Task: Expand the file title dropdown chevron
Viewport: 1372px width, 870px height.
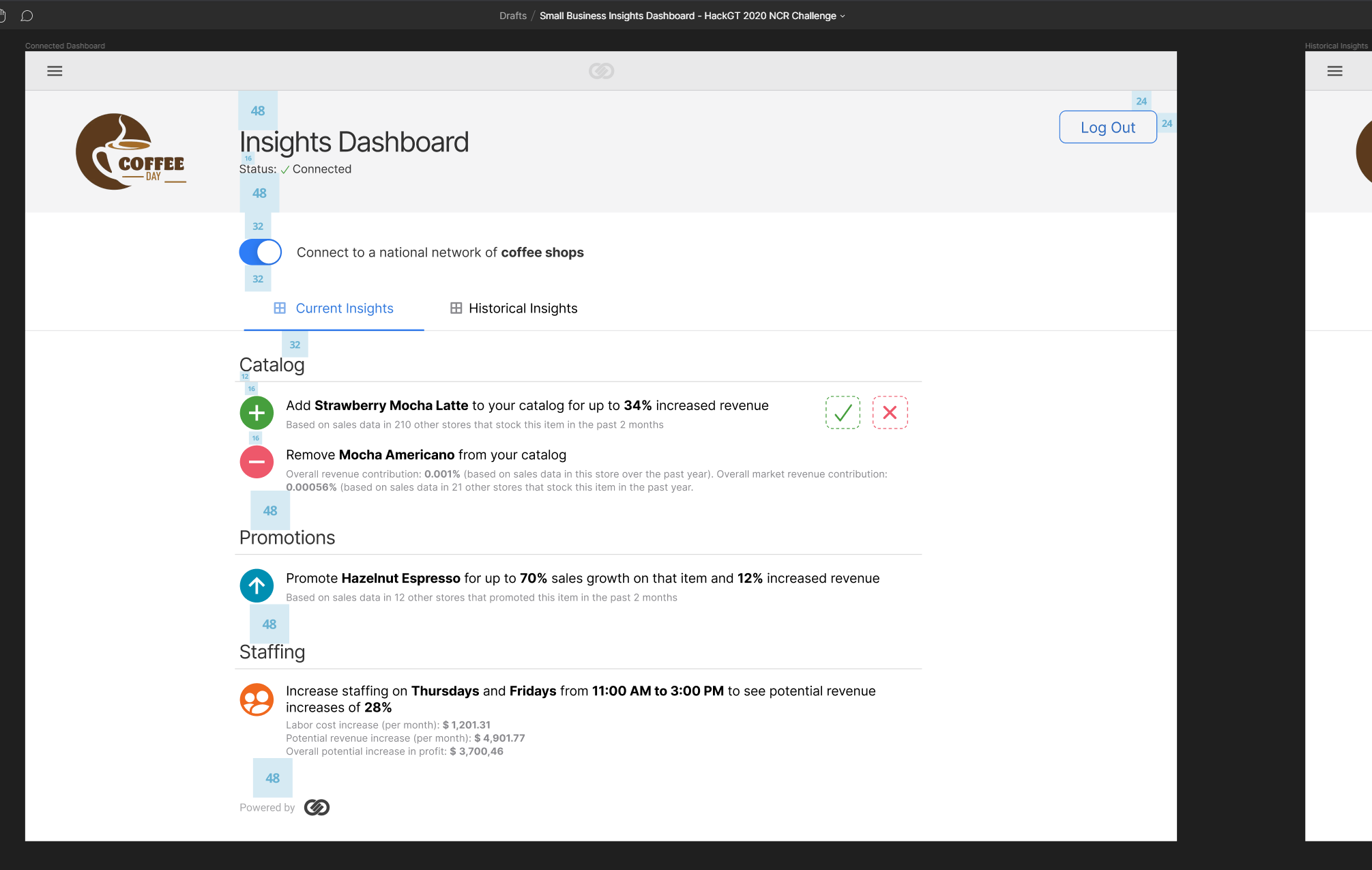Action: (x=843, y=16)
